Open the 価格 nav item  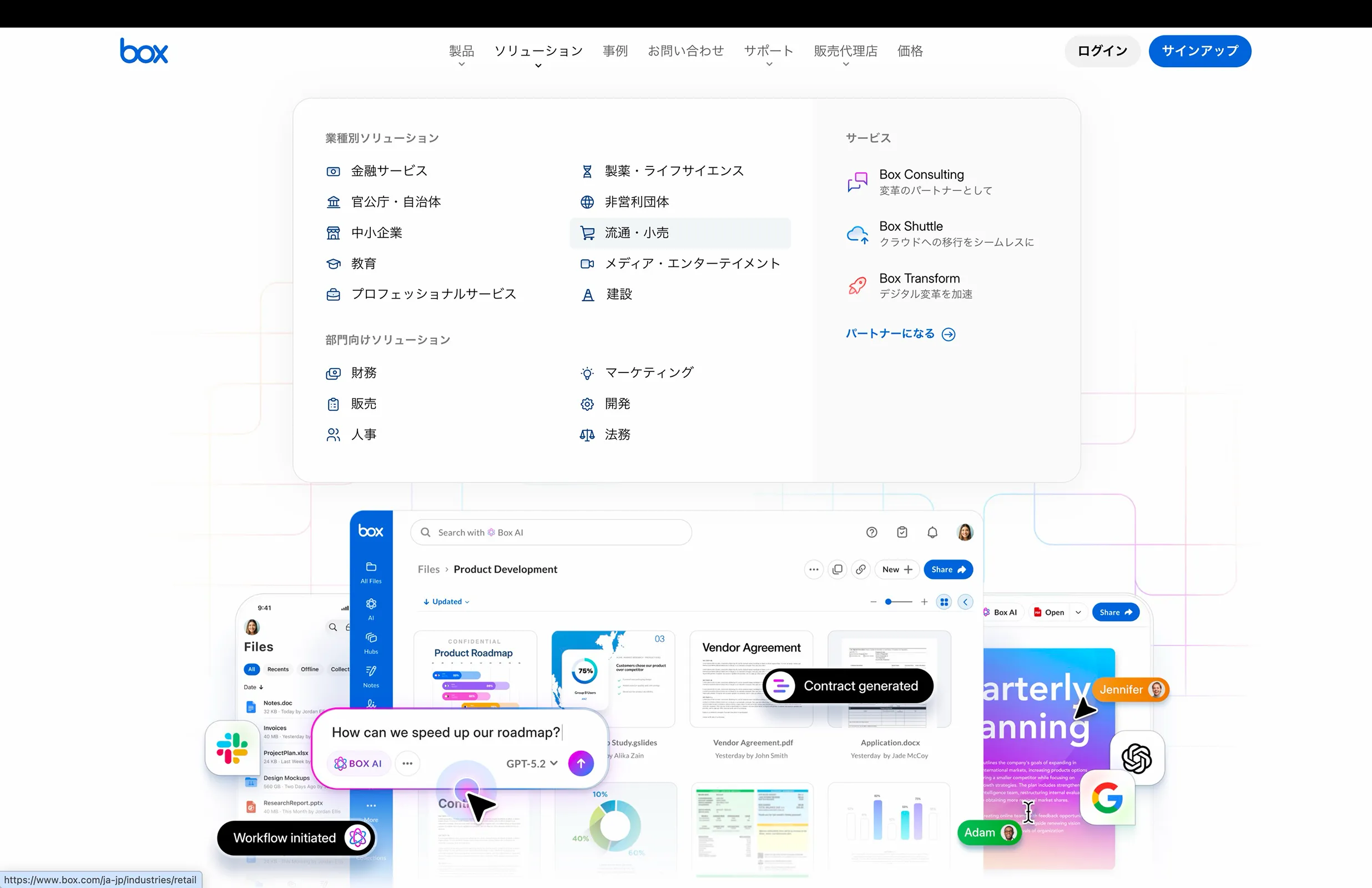pos(910,51)
